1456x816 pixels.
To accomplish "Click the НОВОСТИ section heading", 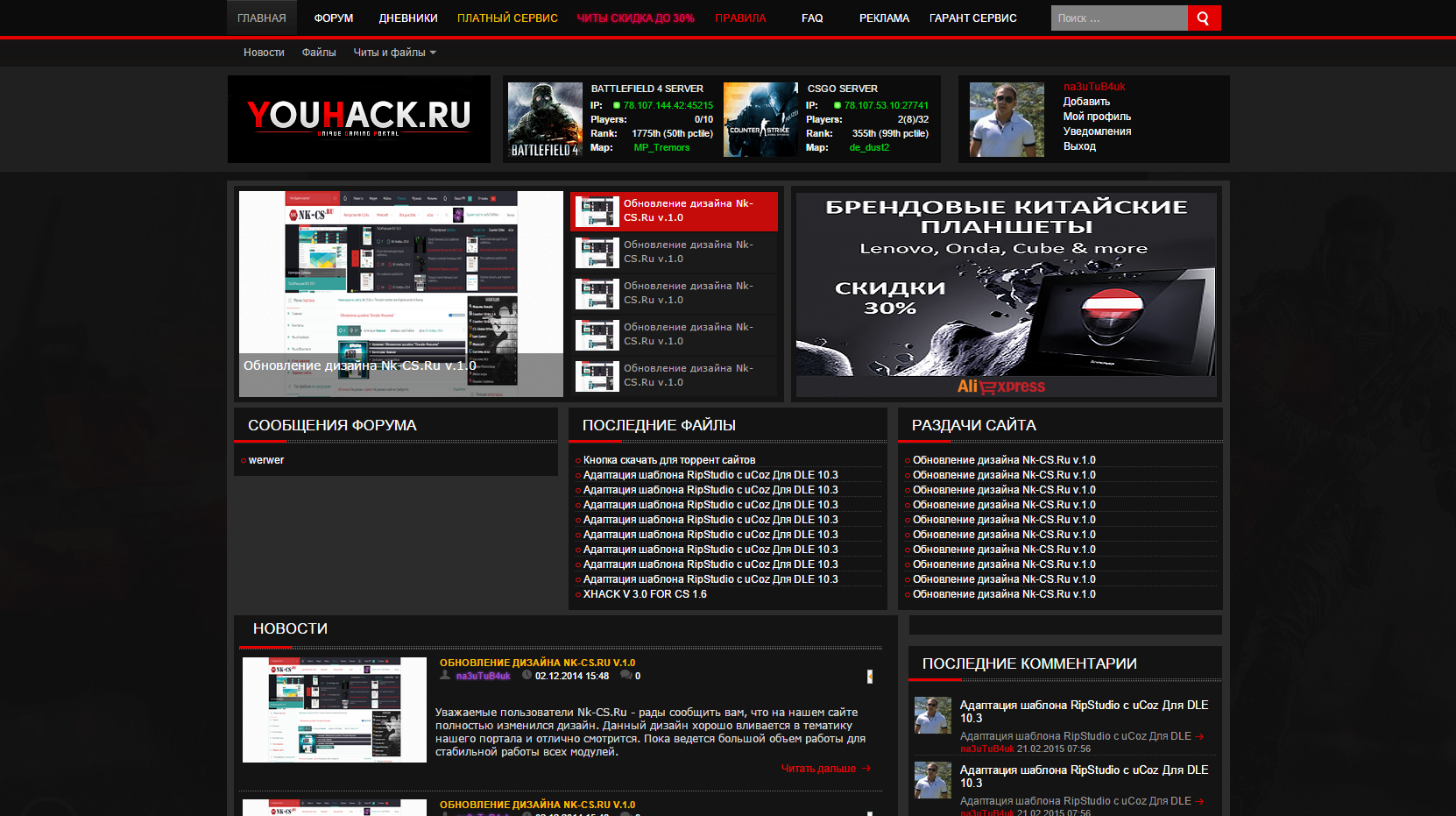I will pos(290,628).
